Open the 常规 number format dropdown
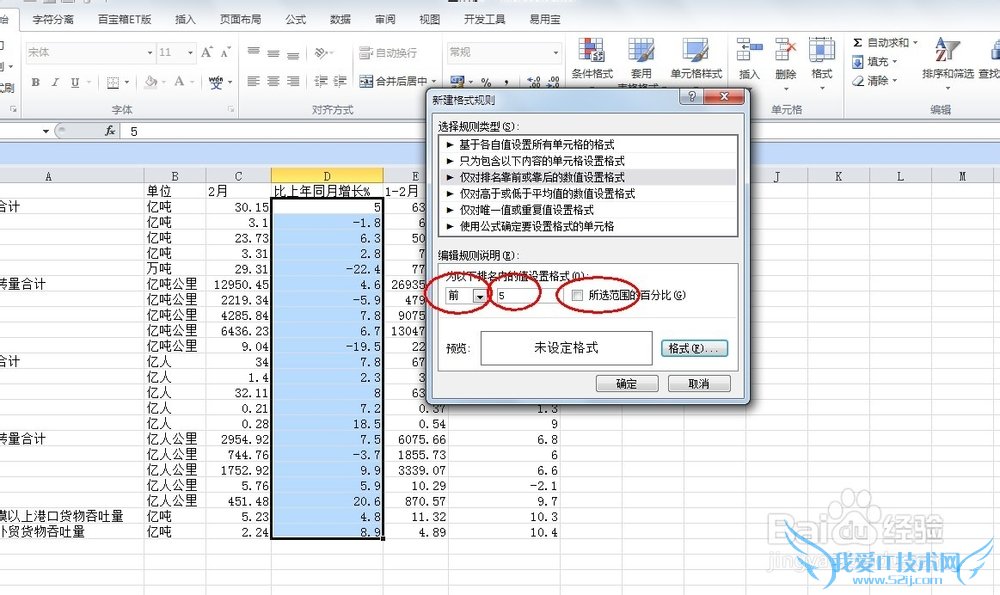1000x595 pixels. tap(555, 52)
